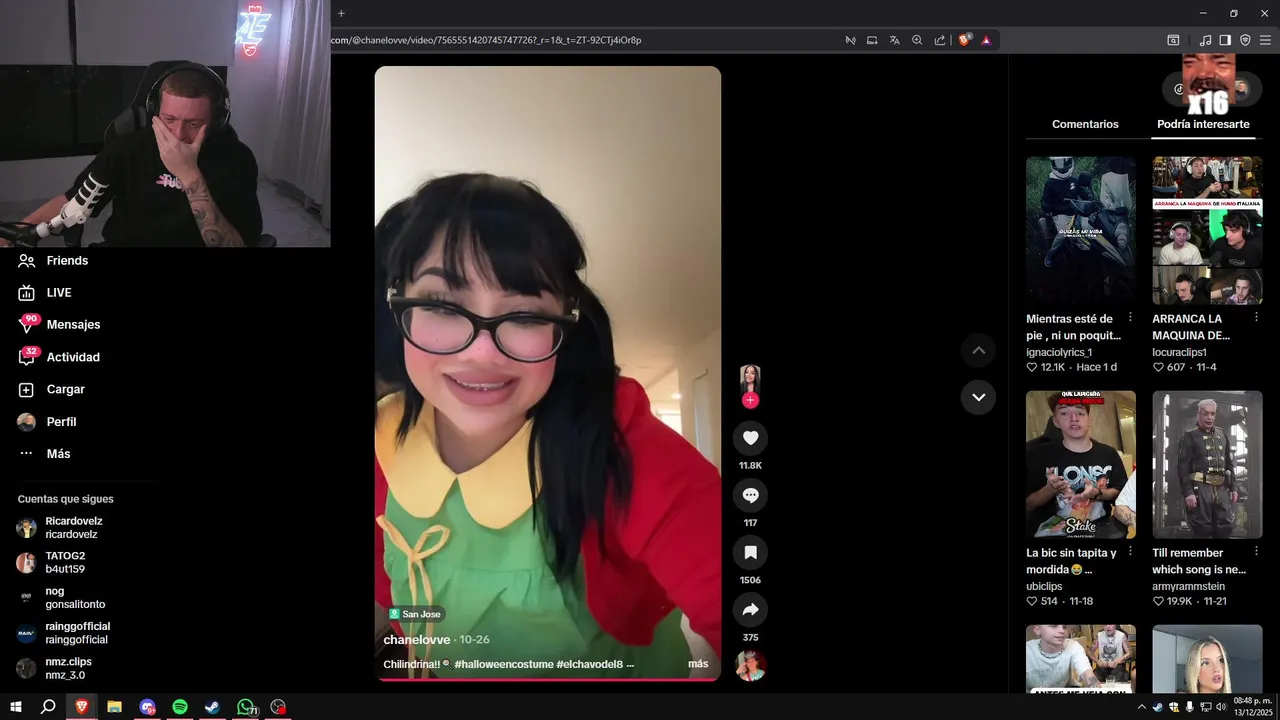Click the browser address bar URL
The image size is (1280, 720).
pyautogui.click(x=487, y=40)
